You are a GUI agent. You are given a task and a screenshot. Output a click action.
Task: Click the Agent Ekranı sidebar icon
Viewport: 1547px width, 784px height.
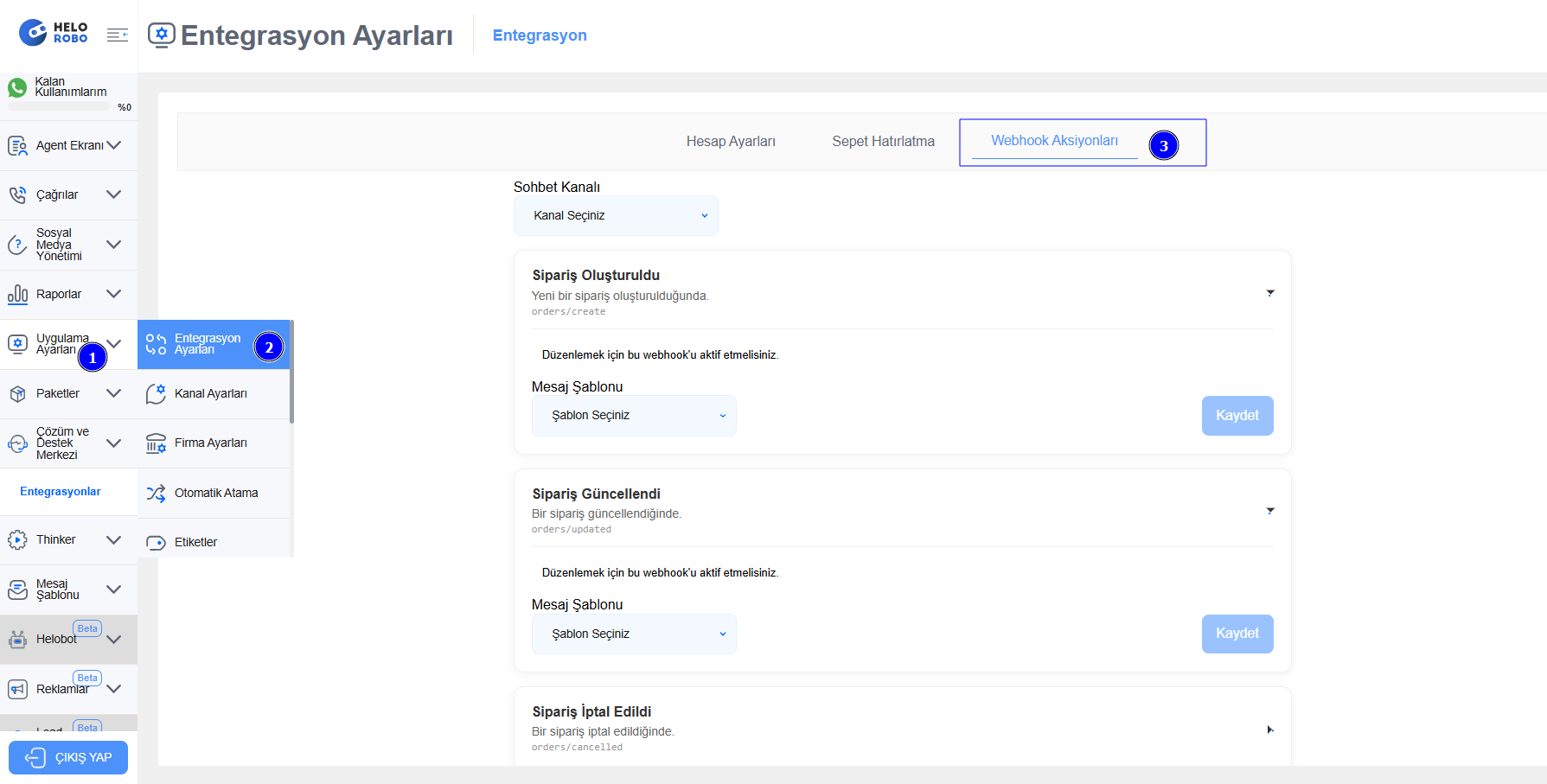click(x=17, y=145)
